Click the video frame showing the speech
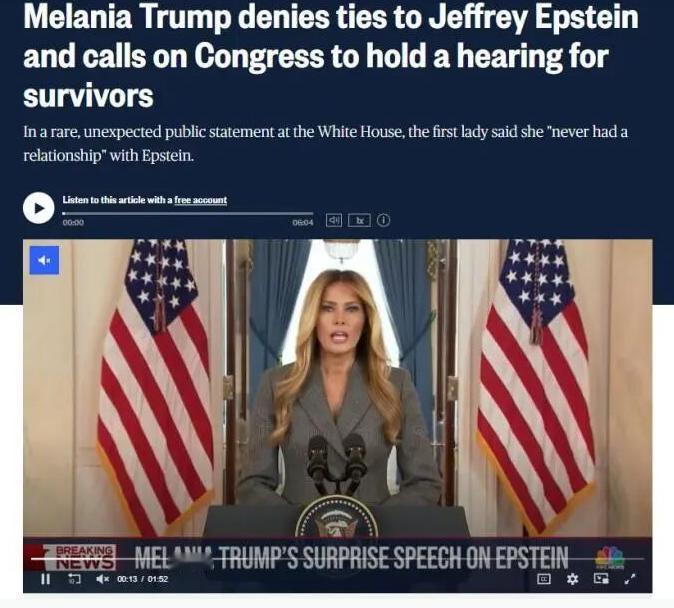This screenshot has height=608, width=674. [337, 388]
